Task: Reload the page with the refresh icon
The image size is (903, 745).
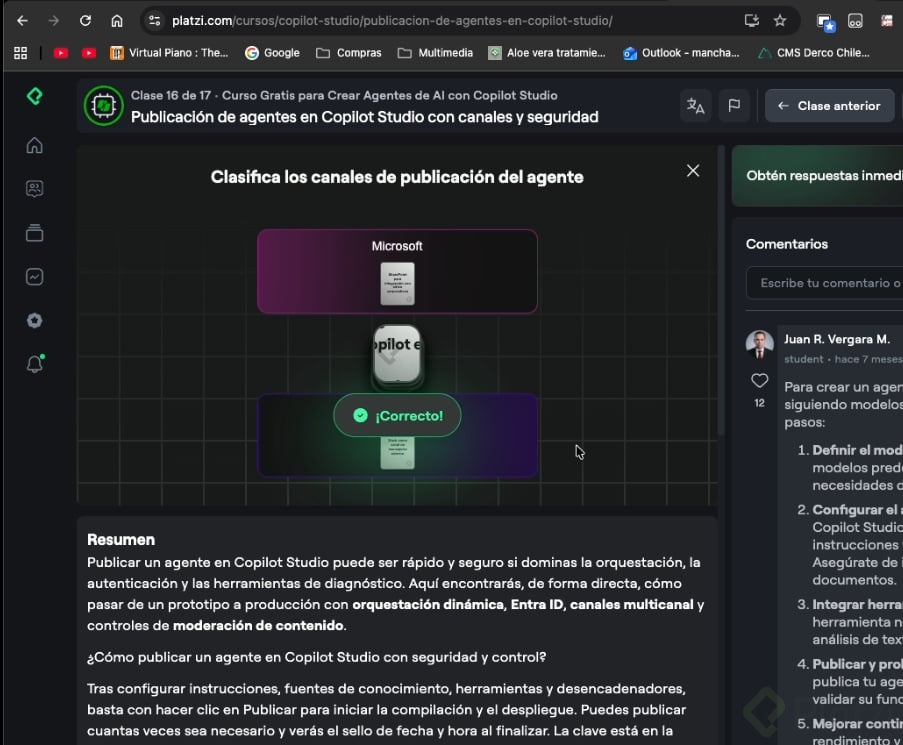Action: pyautogui.click(x=85, y=21)
